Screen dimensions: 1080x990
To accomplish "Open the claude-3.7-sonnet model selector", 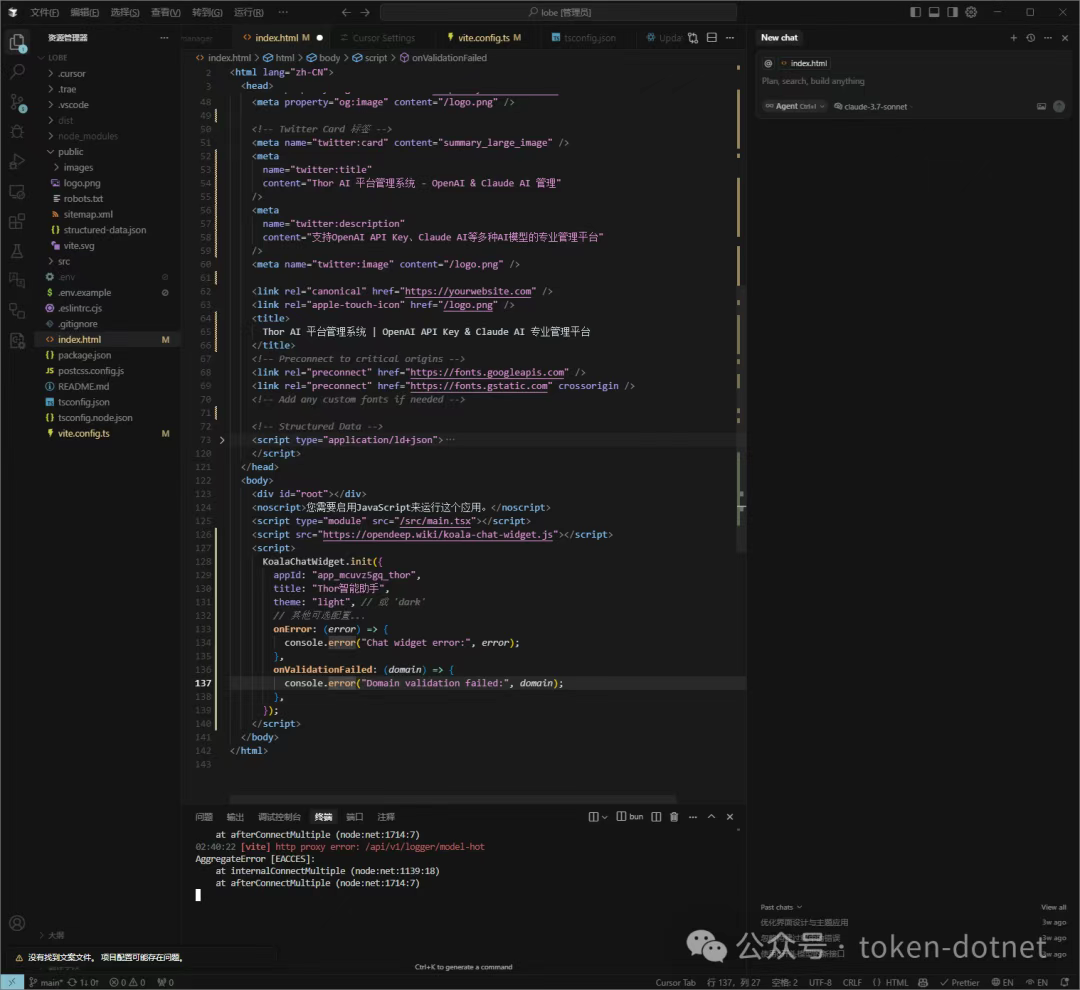I will tap(875, 106).
